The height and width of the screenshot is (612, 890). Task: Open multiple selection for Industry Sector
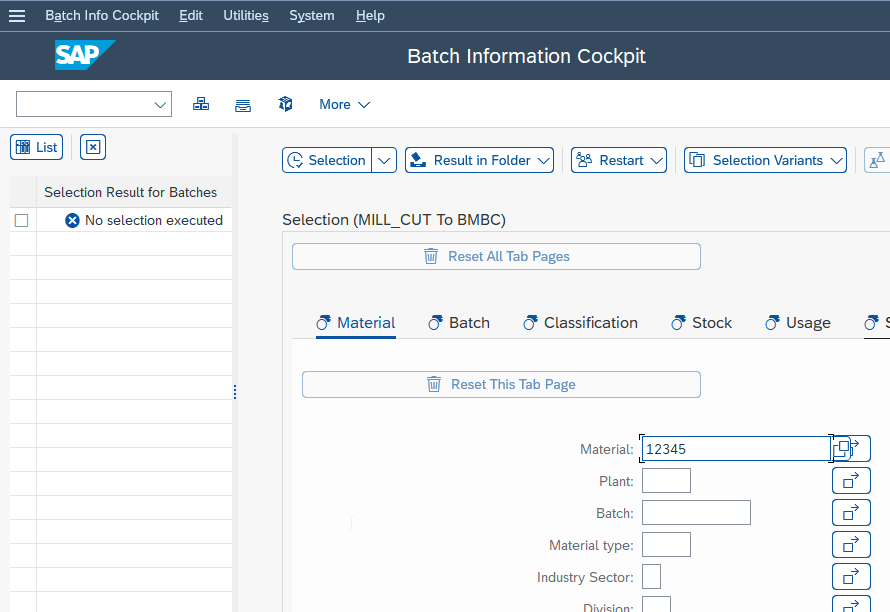click(851, 577)
